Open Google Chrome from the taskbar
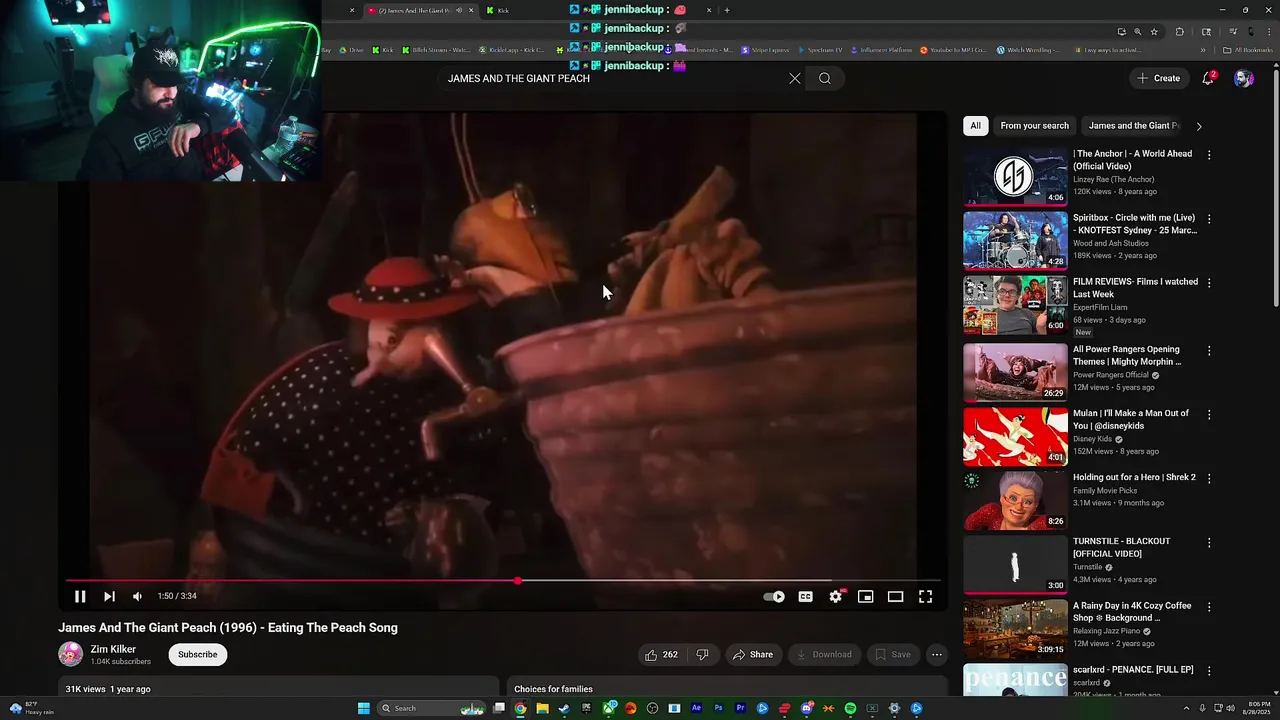This screenshot has width=1280, height=720. coord(520,708)
